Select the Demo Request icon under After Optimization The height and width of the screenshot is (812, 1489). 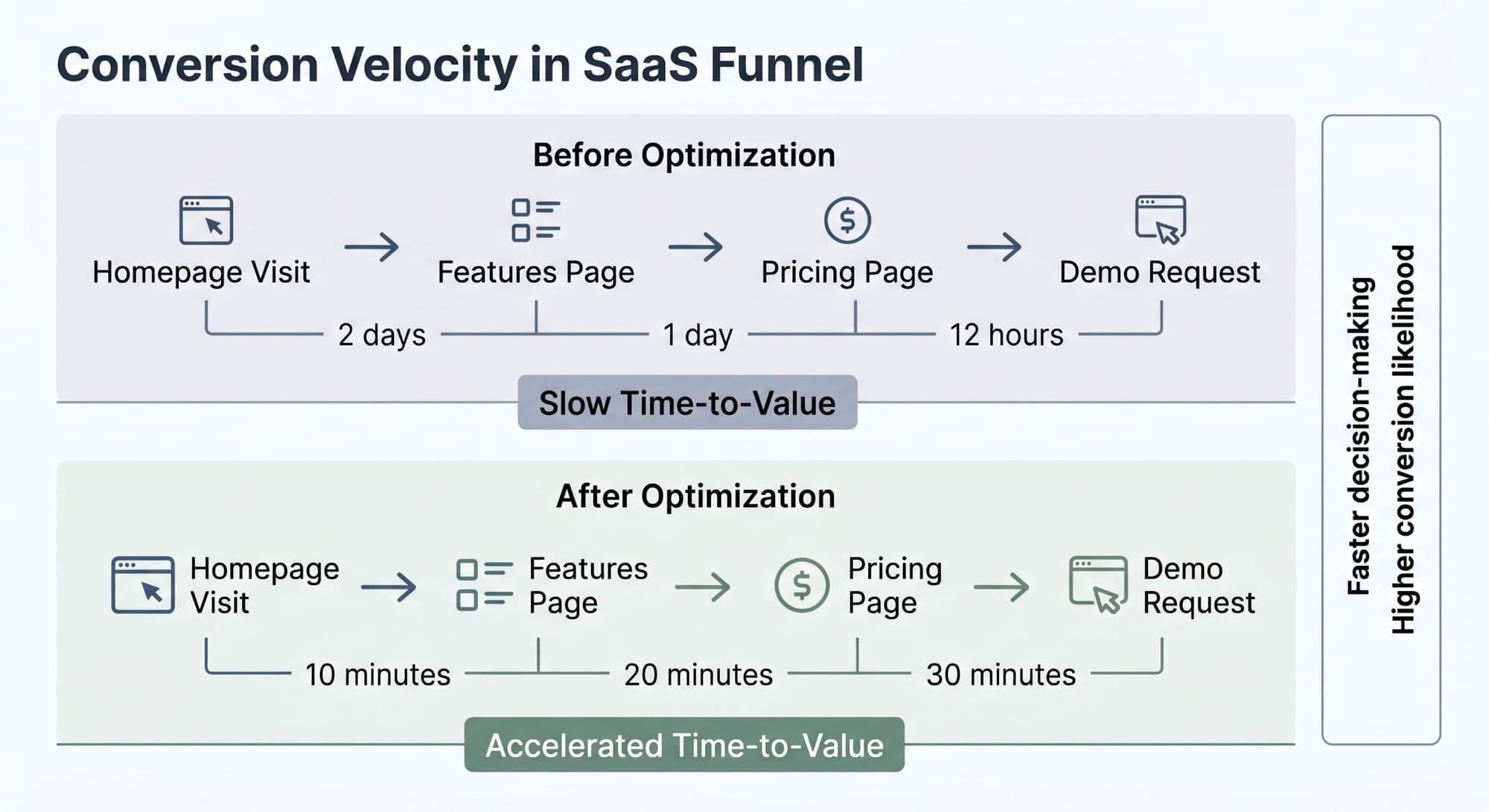(x=1098, y=585)
